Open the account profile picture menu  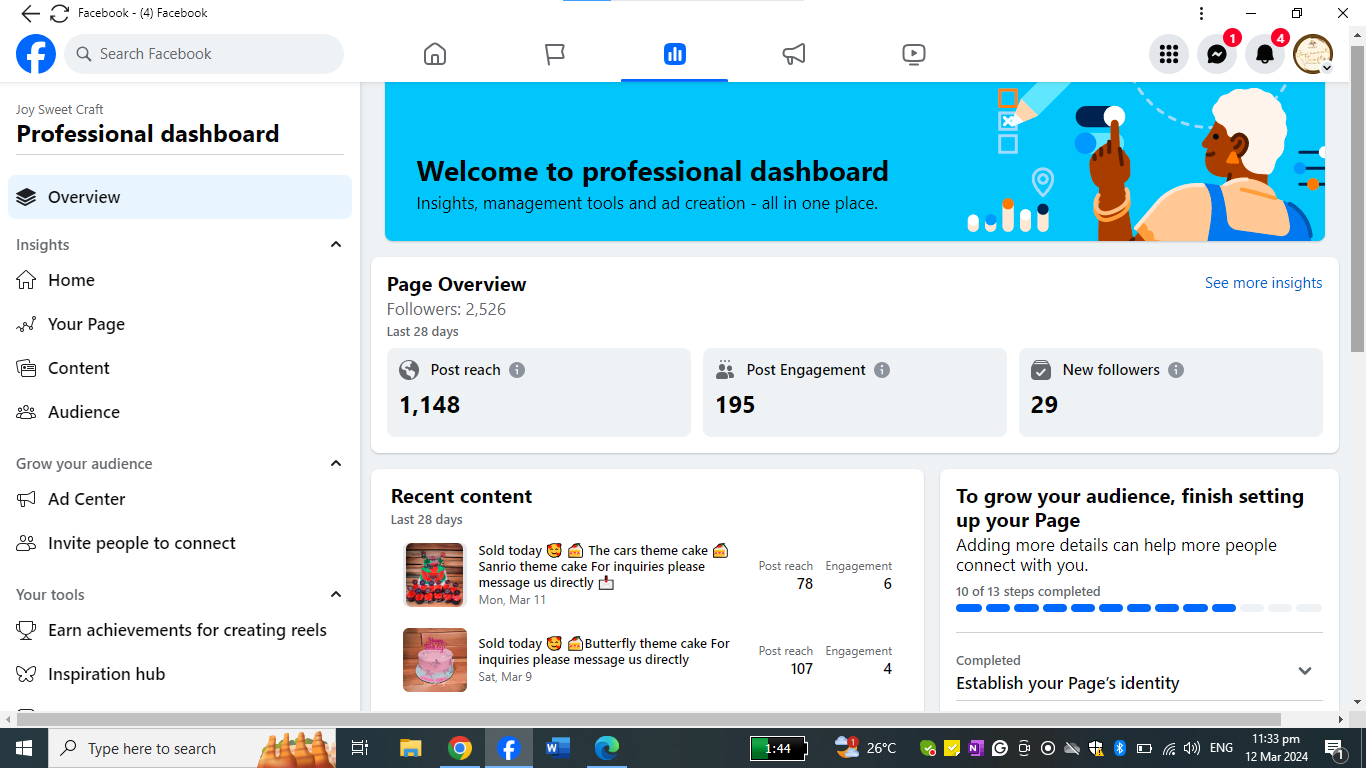click(1313, 54)
